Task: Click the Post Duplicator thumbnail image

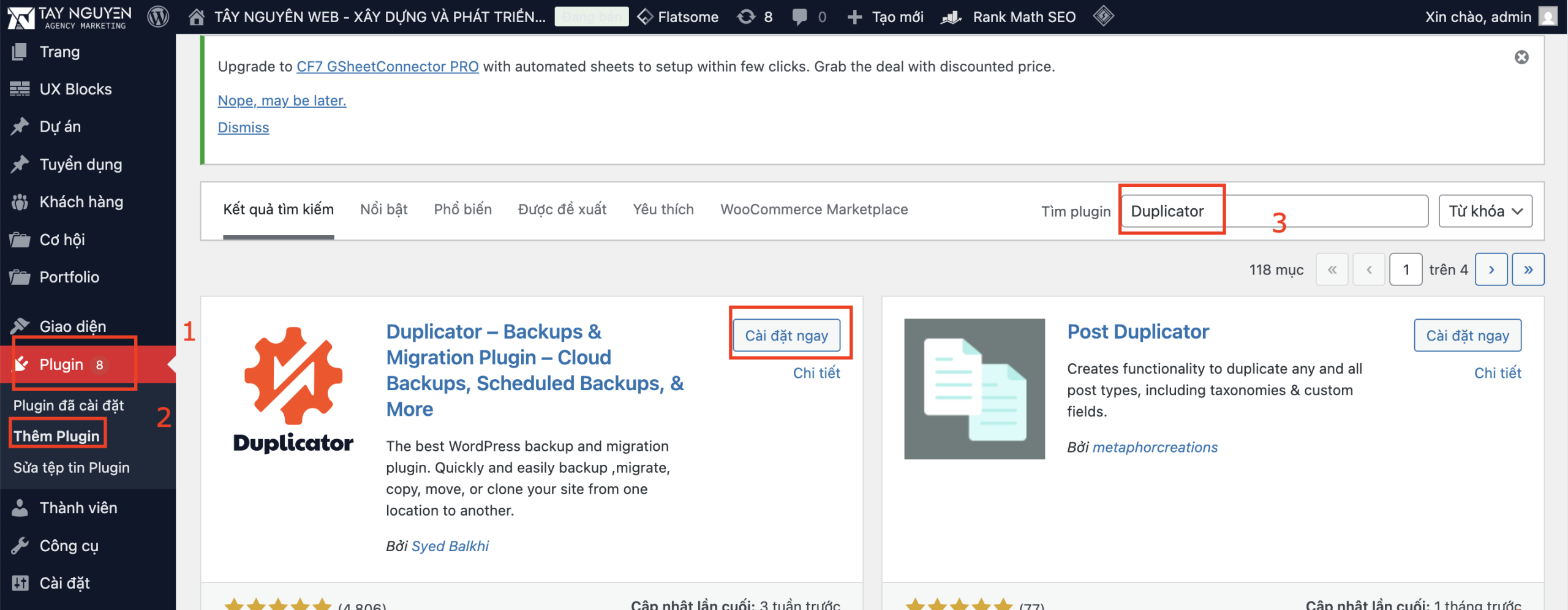Action: pos(974,388)
